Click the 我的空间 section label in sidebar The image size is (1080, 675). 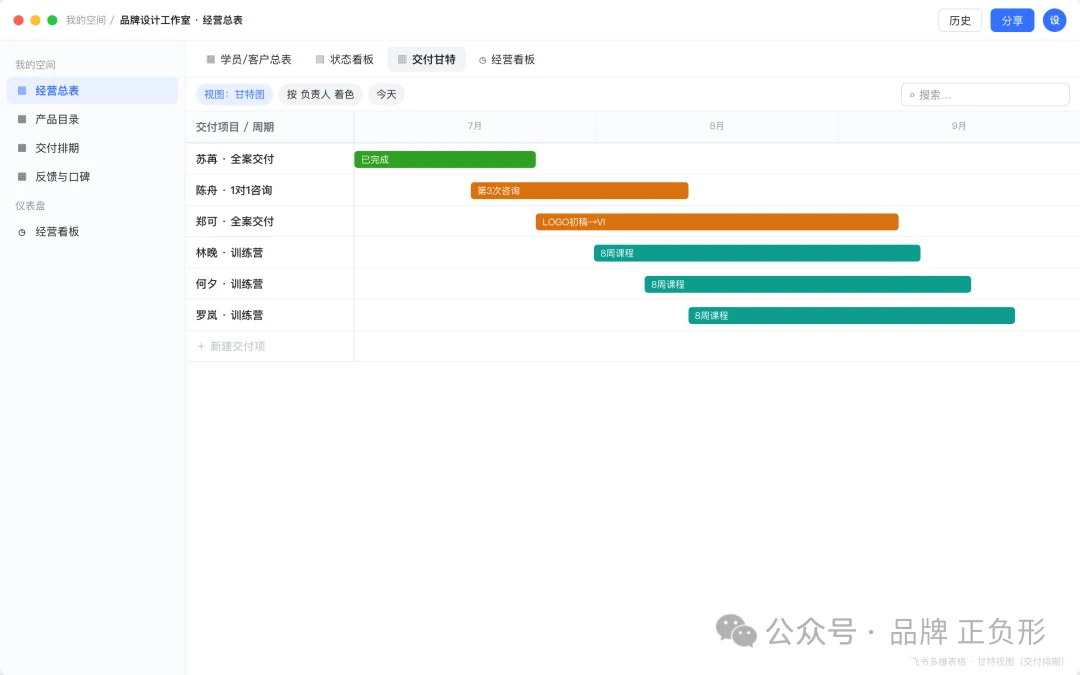(35, 65)
